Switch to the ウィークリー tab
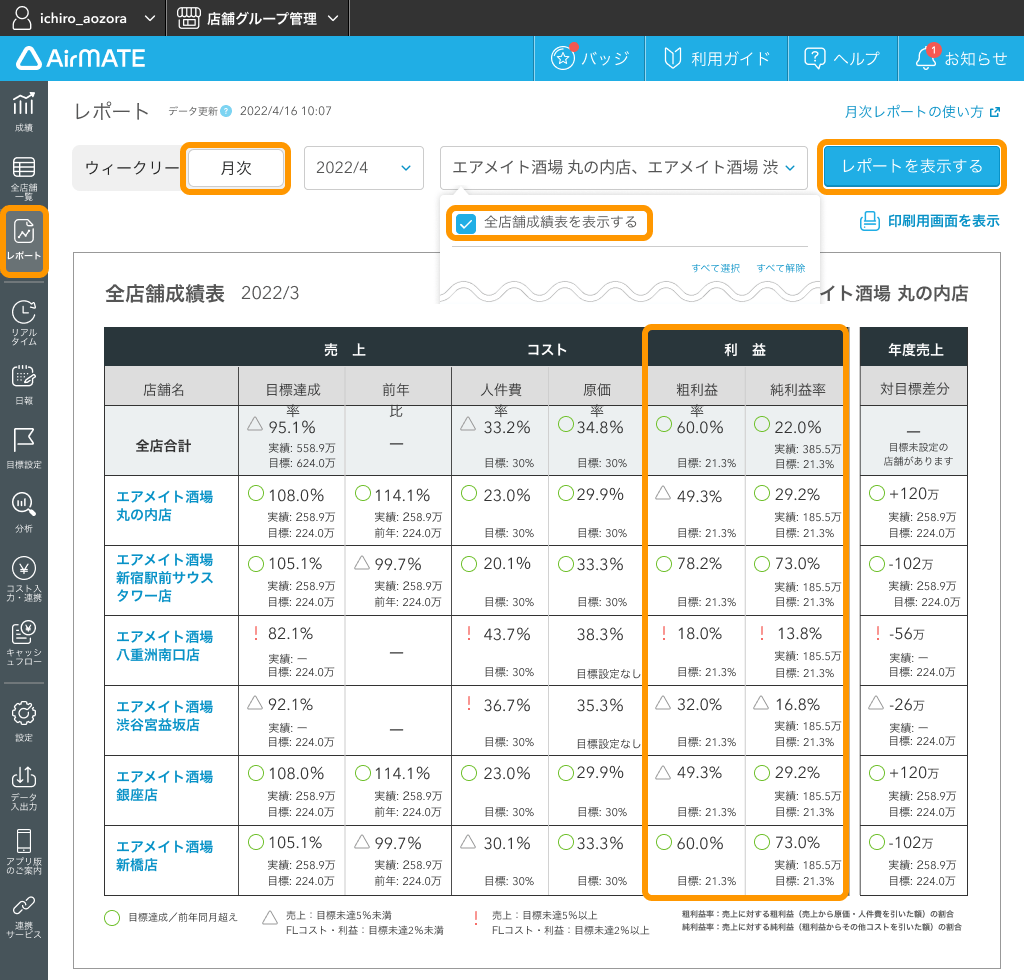This screenshot has height=980, width=1024. click(131, 168)
